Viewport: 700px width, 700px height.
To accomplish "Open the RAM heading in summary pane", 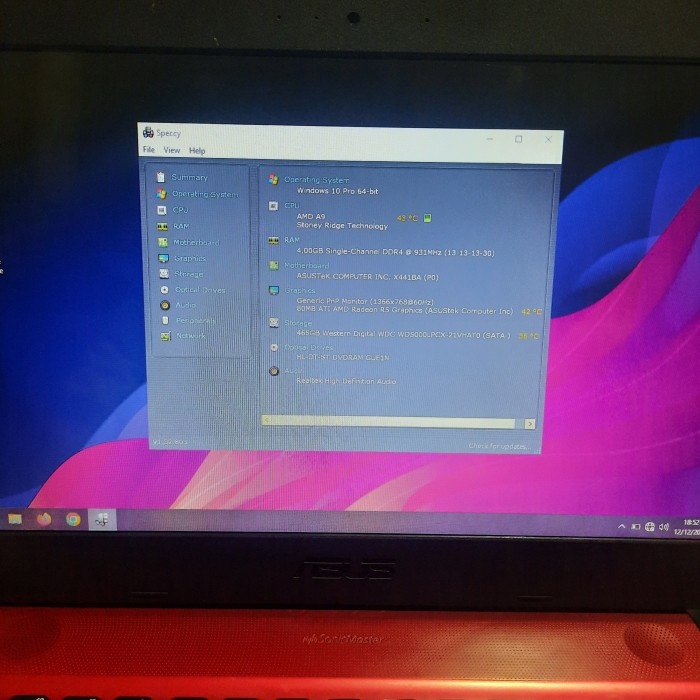I will point(292,240).
